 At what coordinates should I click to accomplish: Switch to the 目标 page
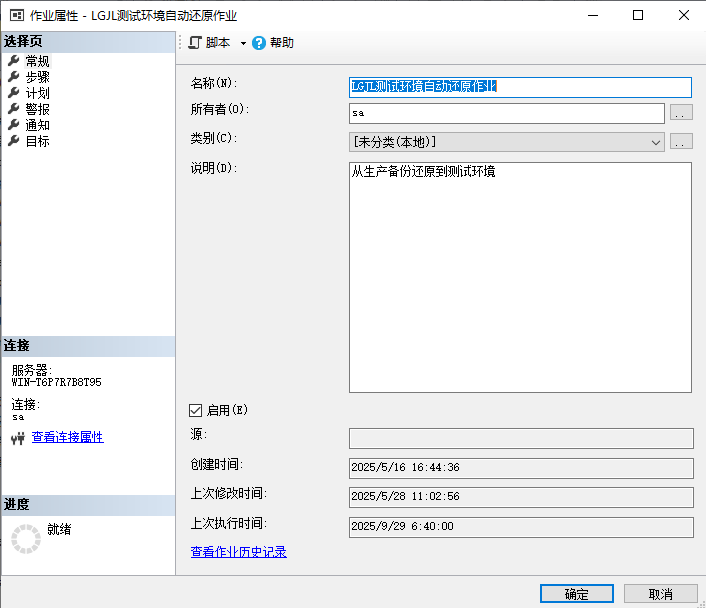[37, 141]
